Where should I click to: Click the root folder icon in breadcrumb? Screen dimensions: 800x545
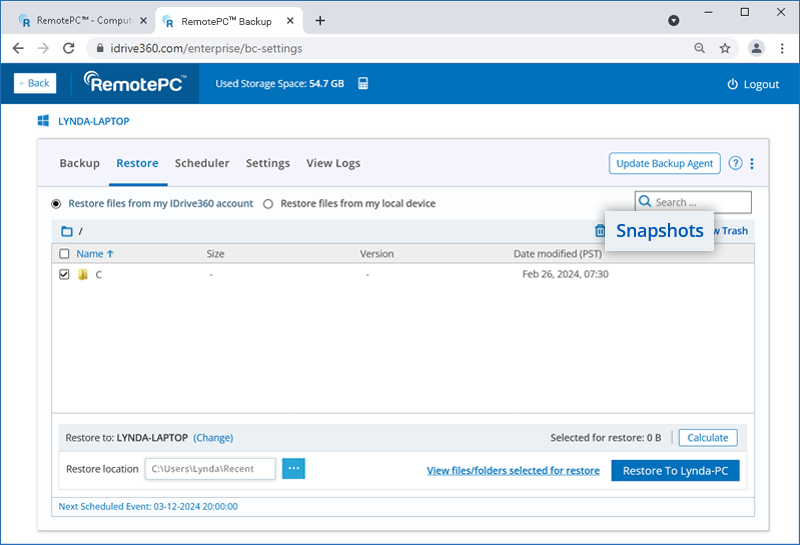[x=67, y=231]
